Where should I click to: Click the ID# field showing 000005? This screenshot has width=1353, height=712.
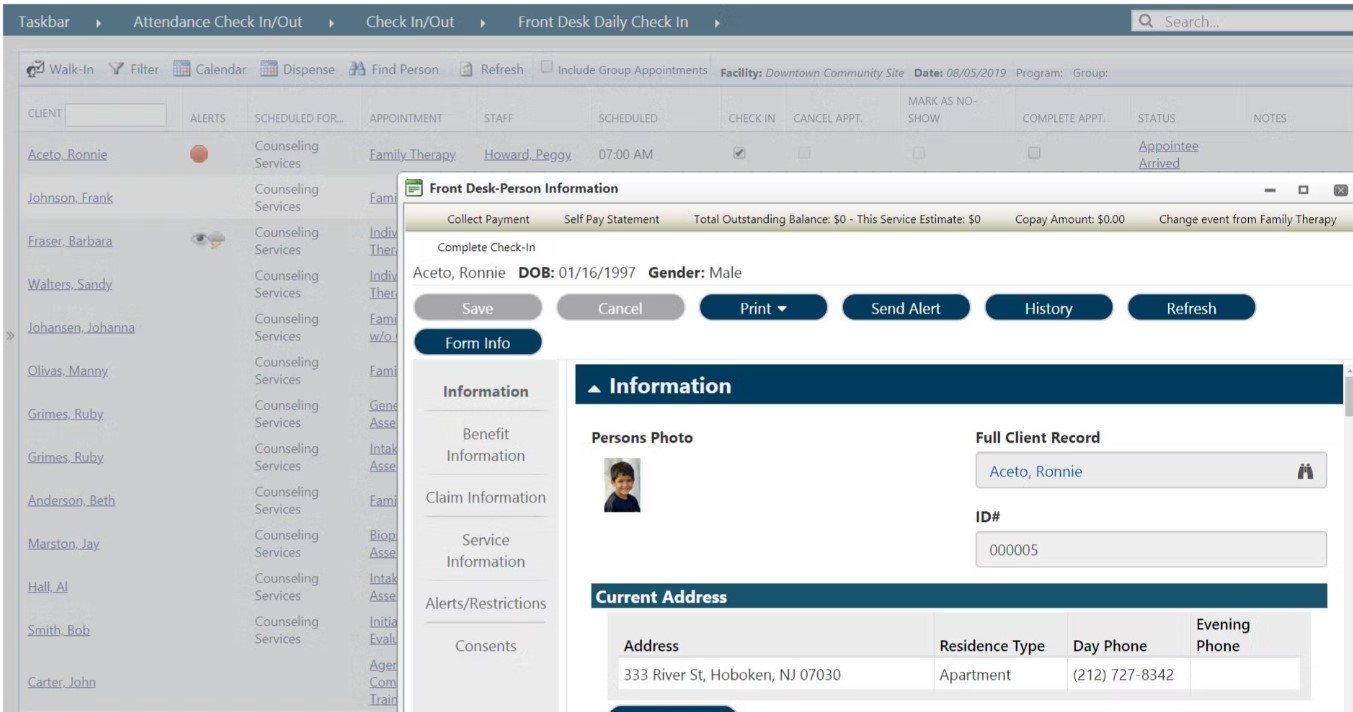[1151, 549]
